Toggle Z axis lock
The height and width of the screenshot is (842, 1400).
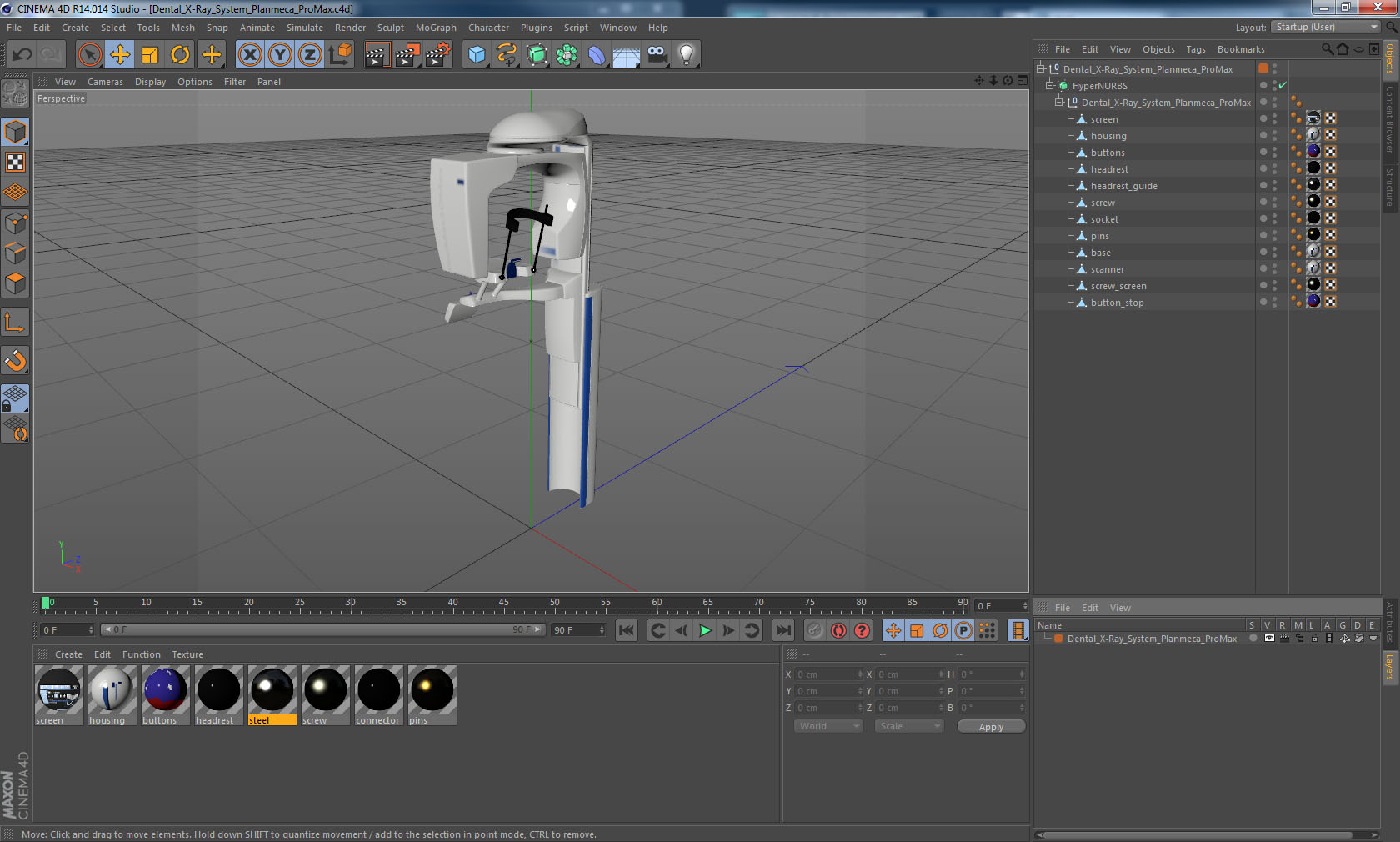click(x=310, y=55)
